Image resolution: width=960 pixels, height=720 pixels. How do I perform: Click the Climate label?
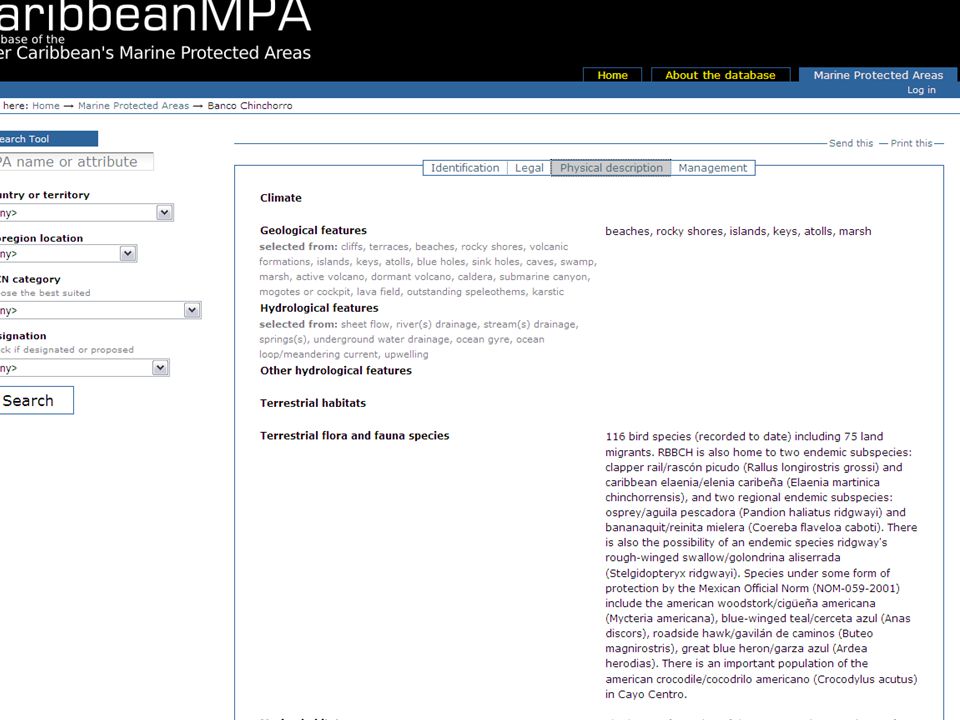[280, 198]
